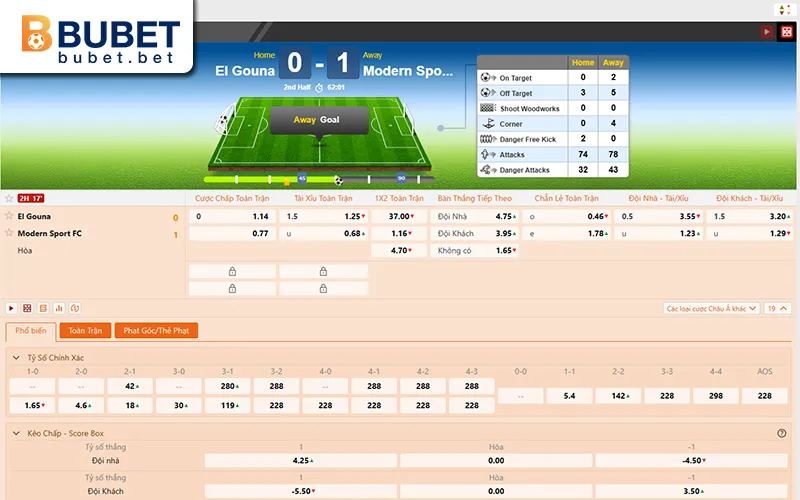
Task: Bet Đội nhà score box 4.25
Action: 301,461
